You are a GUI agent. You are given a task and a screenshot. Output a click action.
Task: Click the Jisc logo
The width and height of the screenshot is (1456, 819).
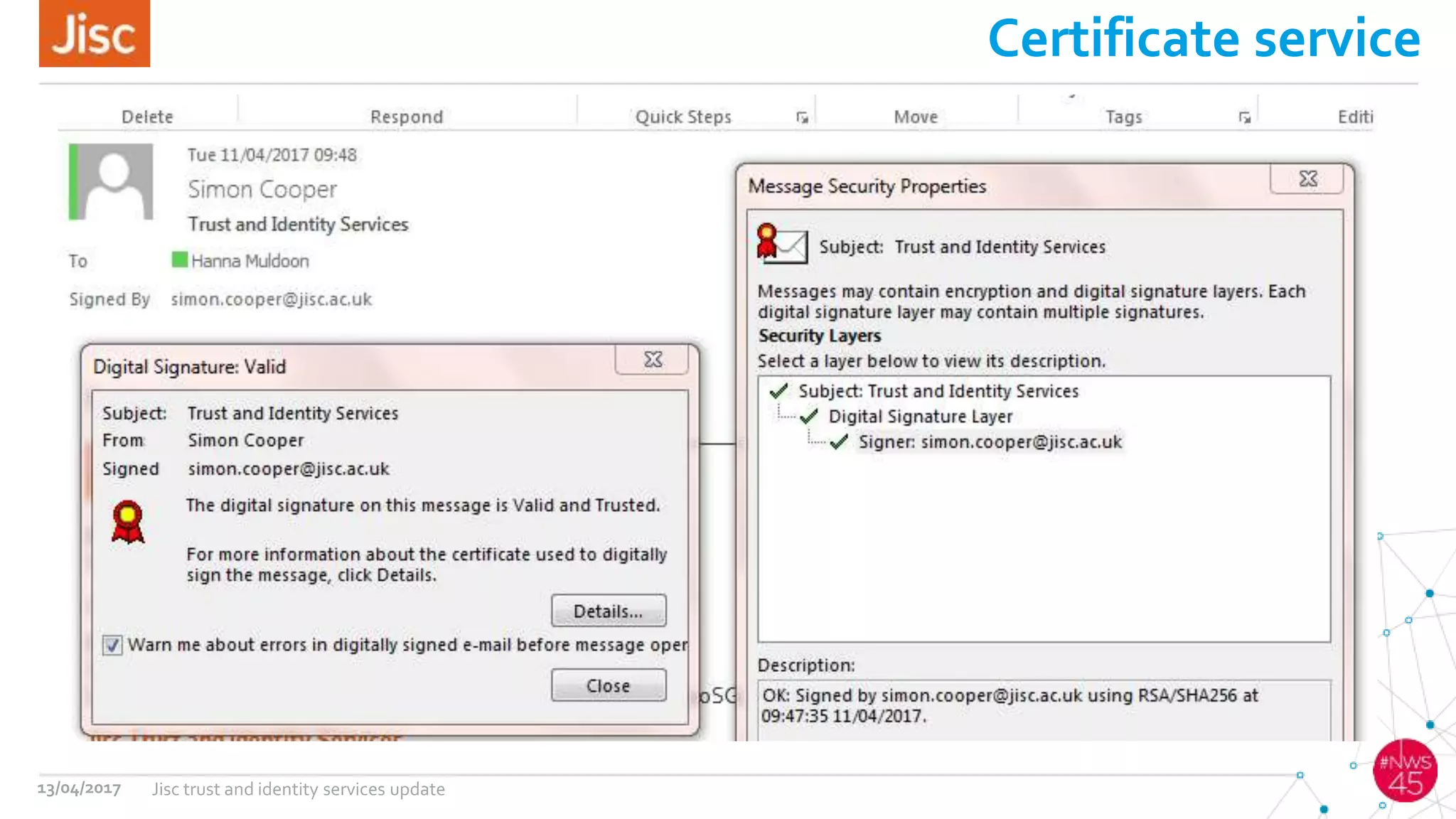tap(95, 33)
